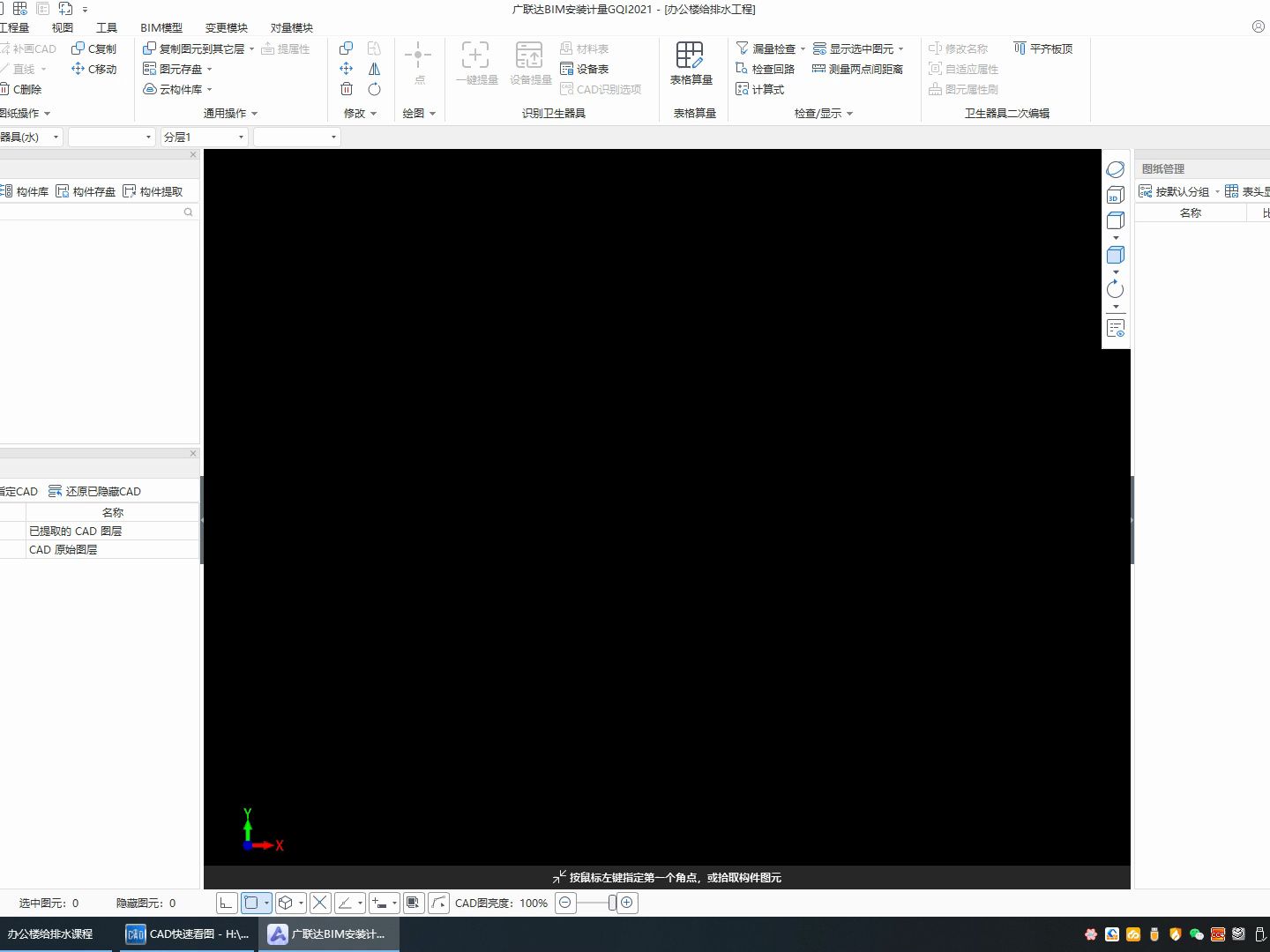Switch to CAD快速看图 in taskbar

coord(187,934)
